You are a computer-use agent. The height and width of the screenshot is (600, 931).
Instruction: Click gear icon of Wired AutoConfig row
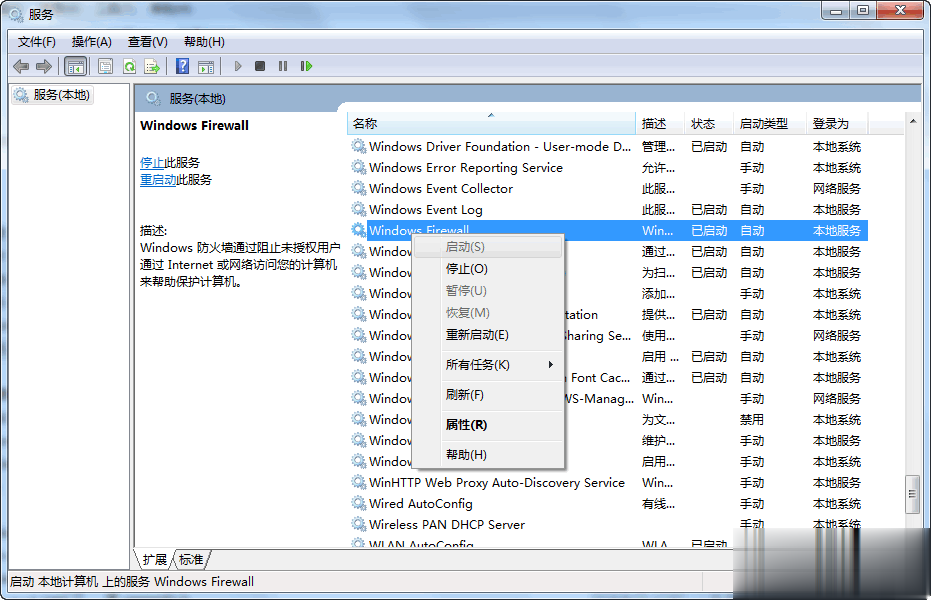pyautogui.click(x=358, y=503)
